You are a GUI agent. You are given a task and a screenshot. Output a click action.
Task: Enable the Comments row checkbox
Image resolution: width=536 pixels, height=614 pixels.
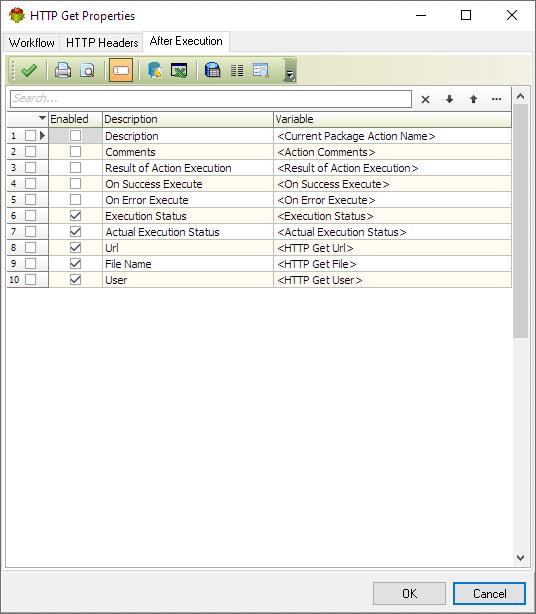75,152
